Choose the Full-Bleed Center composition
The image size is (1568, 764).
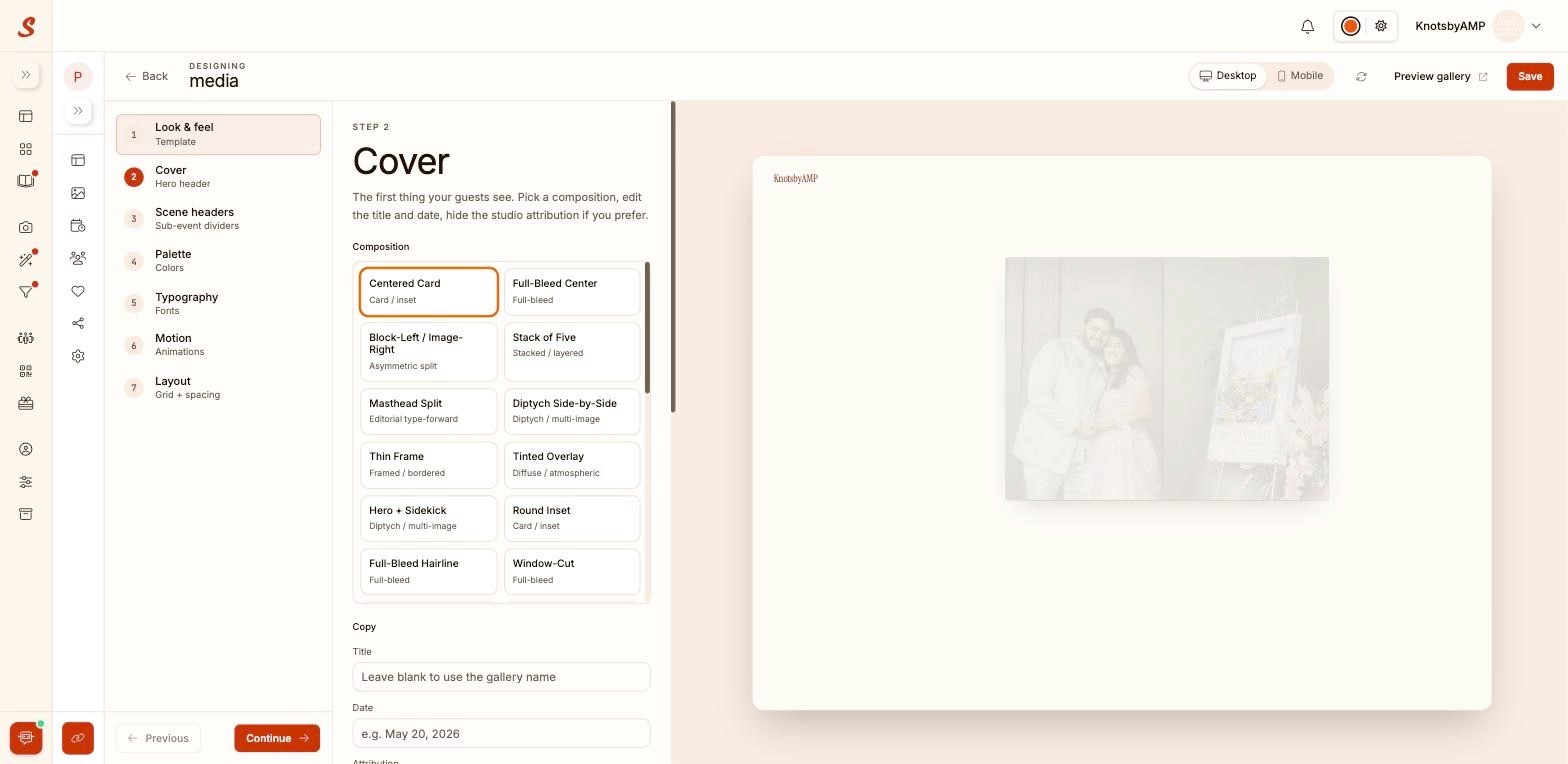572,291
